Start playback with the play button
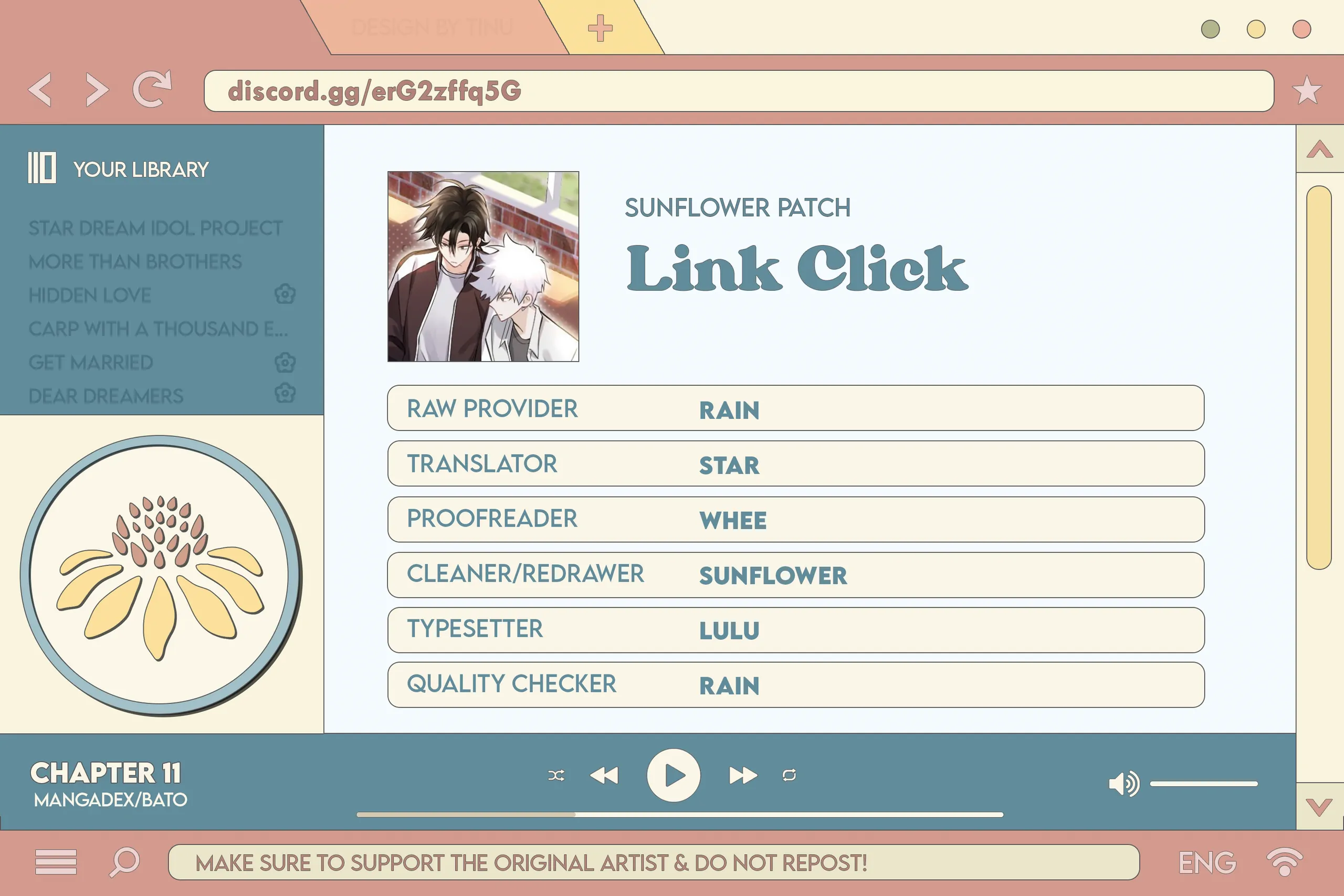Screen dimensions: 1344x896 pyautogui.click(x=674, y=775)
